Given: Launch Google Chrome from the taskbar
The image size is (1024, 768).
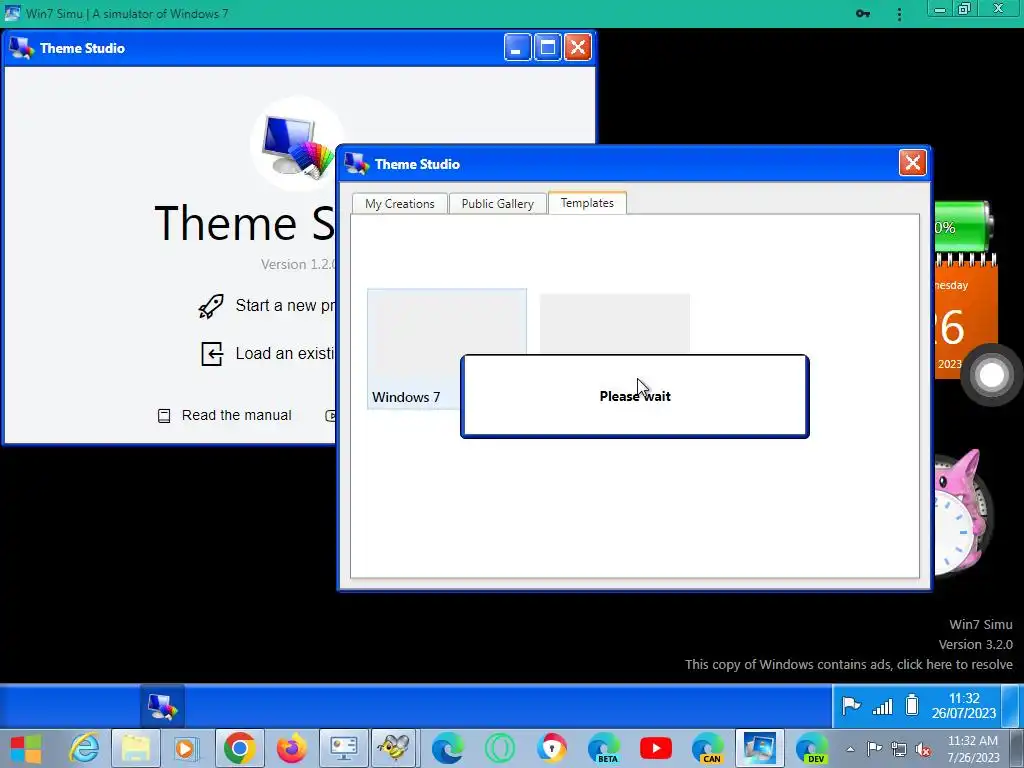Looking at the screenshot, I should 240,748.
